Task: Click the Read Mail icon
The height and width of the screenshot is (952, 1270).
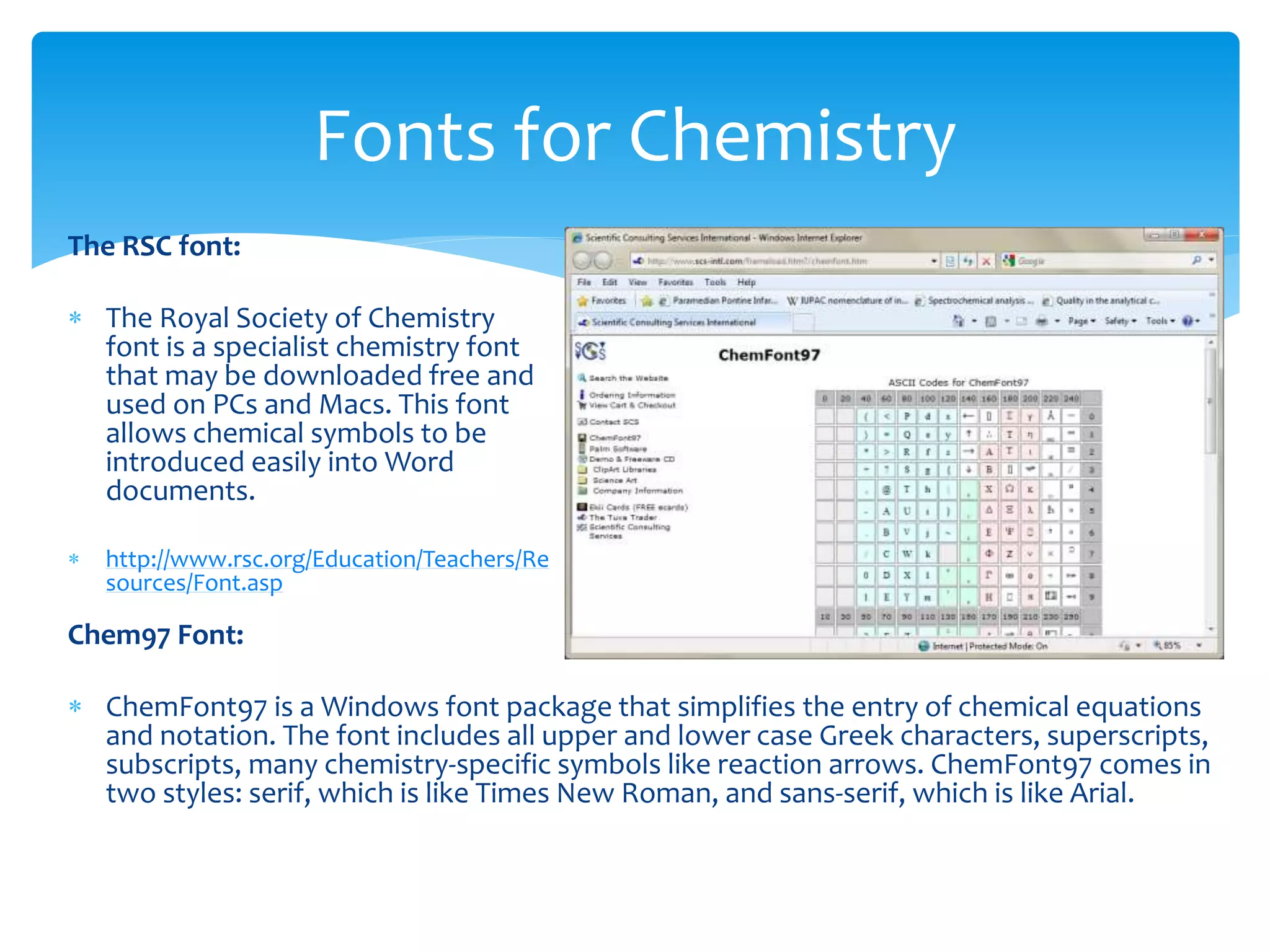Action: click(x=1023, y=321)
